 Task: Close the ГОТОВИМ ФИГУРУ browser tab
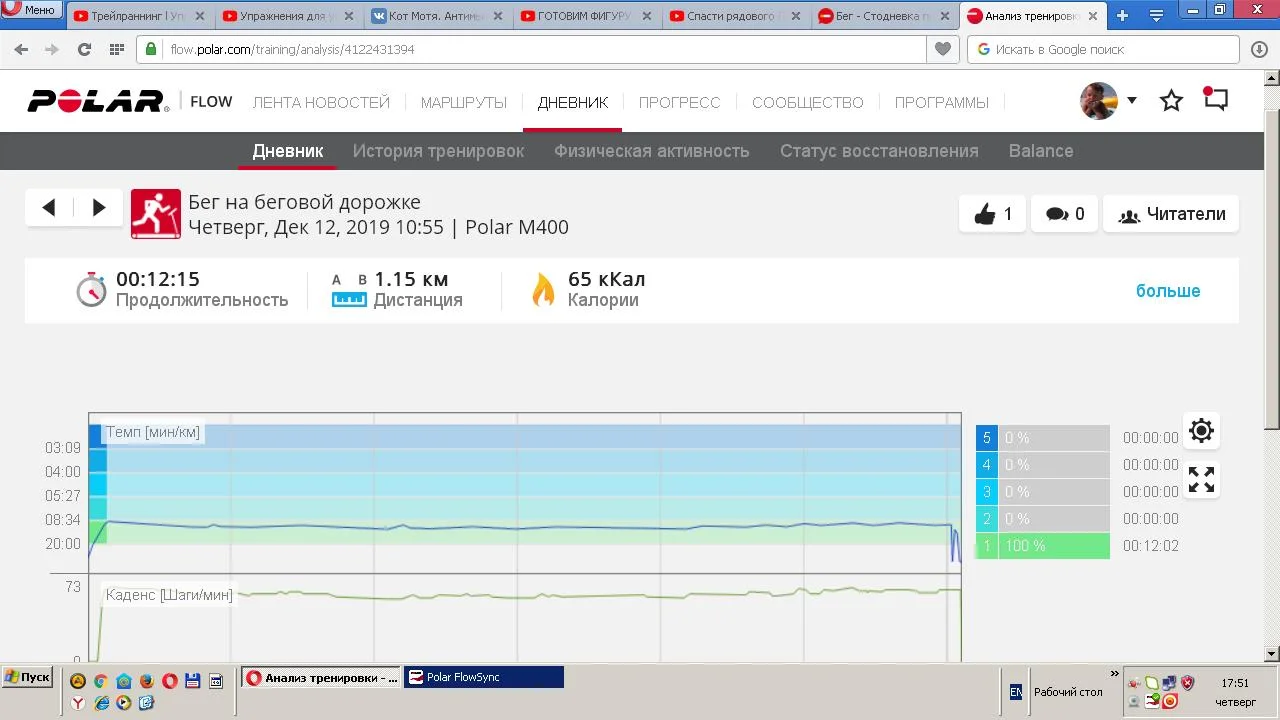coord(647,16)
